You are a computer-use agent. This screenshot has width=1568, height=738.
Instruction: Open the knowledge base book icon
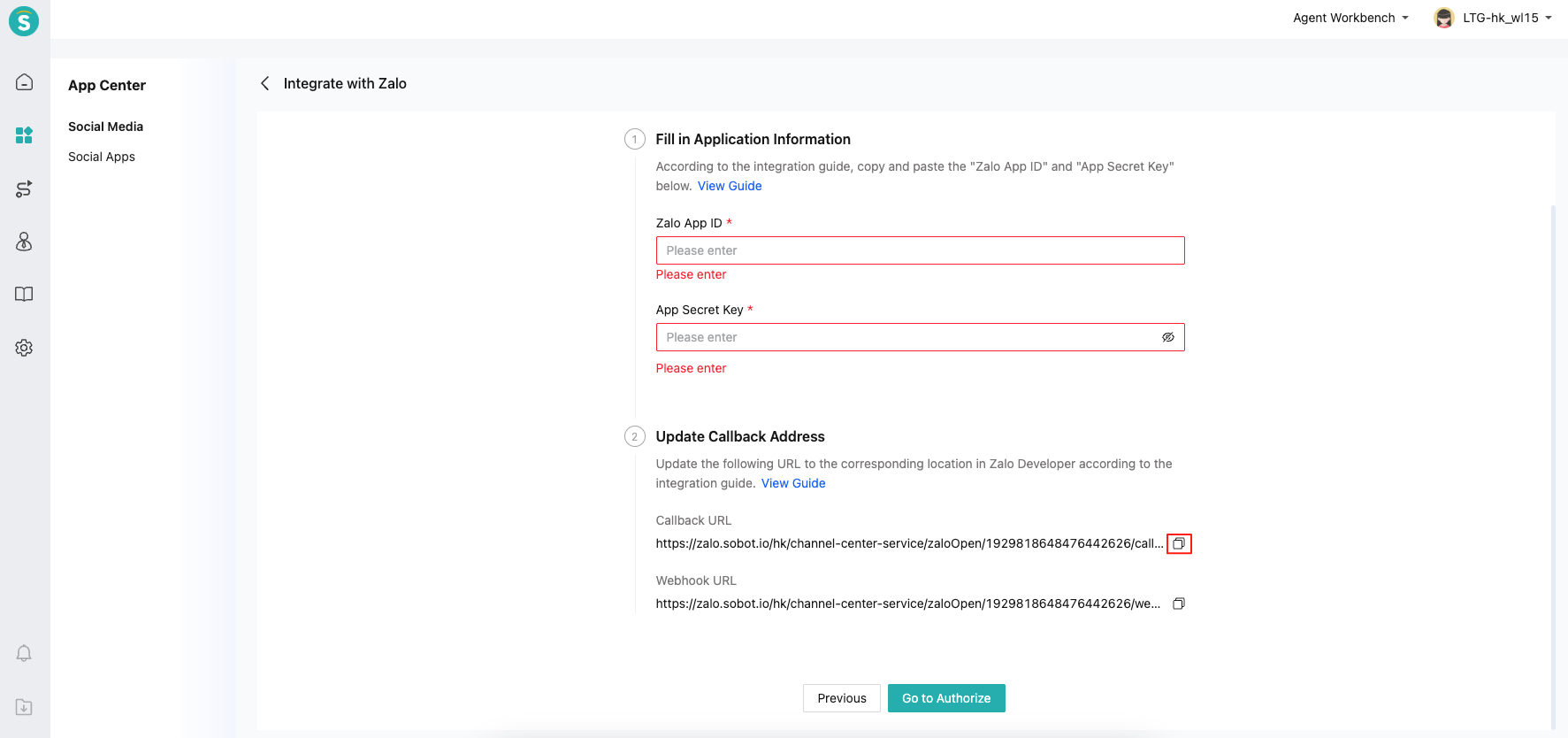coord(24,295)
